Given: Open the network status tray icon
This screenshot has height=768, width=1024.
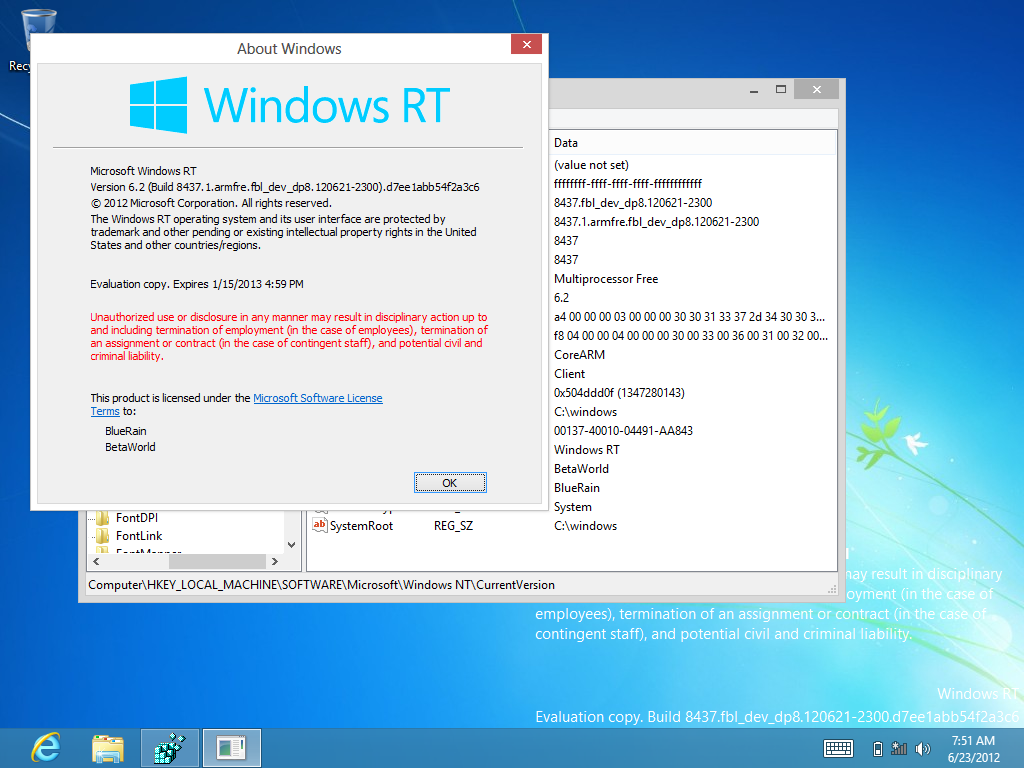Looking at the screenshot, I should tap(899, 749).
